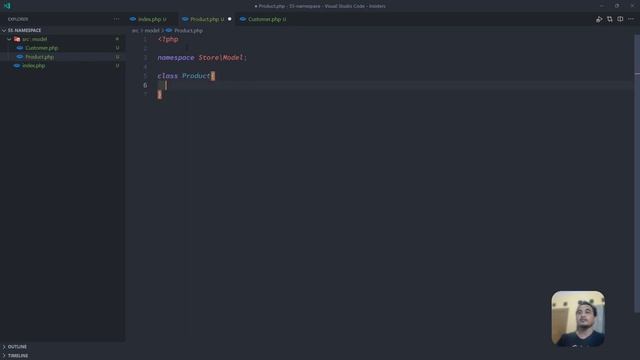Click the model breadcrumb segment
This screenshot has height=360, width=640.
click(x=152, y=31)
